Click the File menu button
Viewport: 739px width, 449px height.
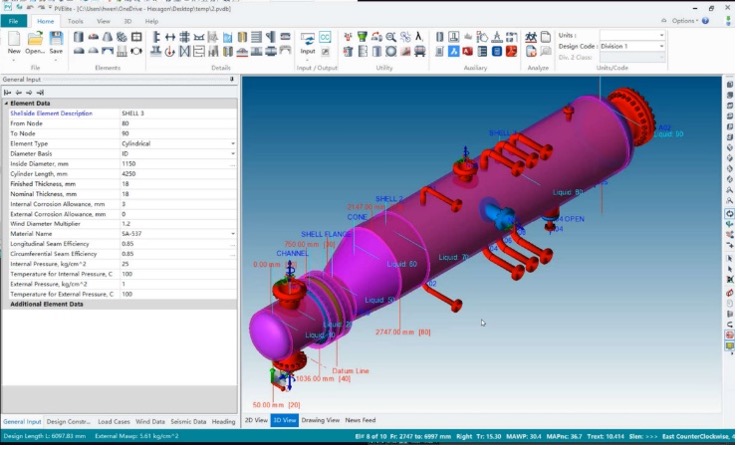[14, 20]
